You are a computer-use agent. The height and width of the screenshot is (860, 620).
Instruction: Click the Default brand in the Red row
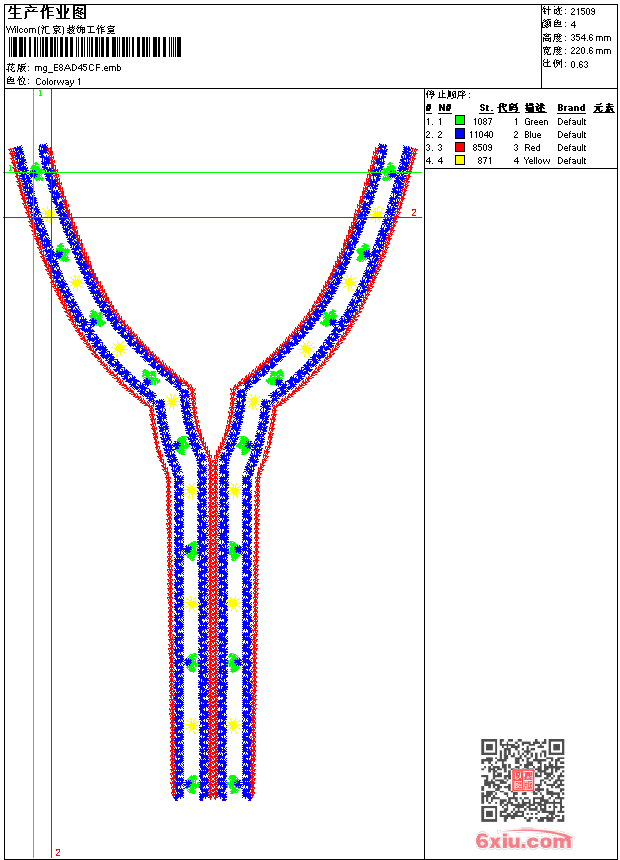tap(572, 148)
